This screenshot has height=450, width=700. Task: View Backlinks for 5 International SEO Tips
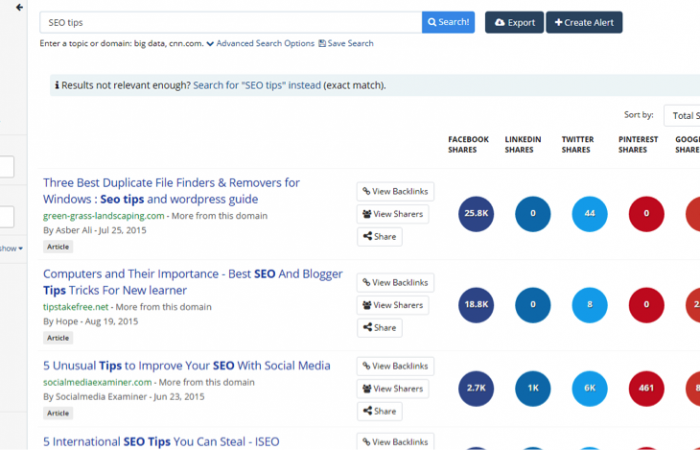click(395, 442)
